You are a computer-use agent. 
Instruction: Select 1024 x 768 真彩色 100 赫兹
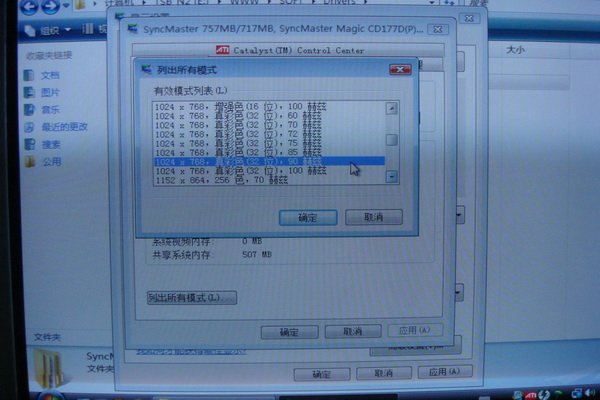coord(269,171)
